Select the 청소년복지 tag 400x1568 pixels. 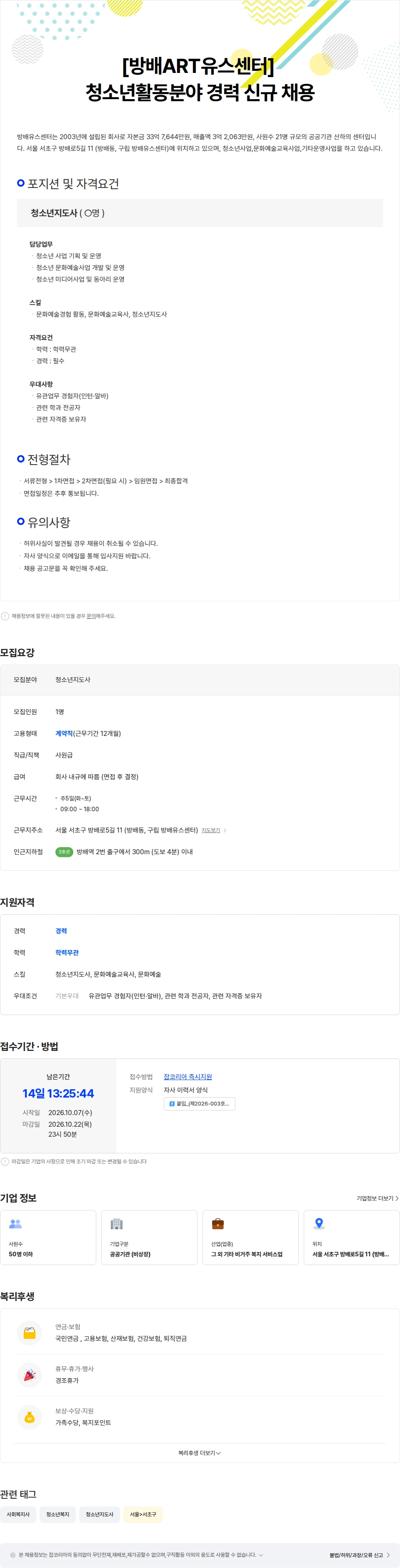[x=58, y=1514]
